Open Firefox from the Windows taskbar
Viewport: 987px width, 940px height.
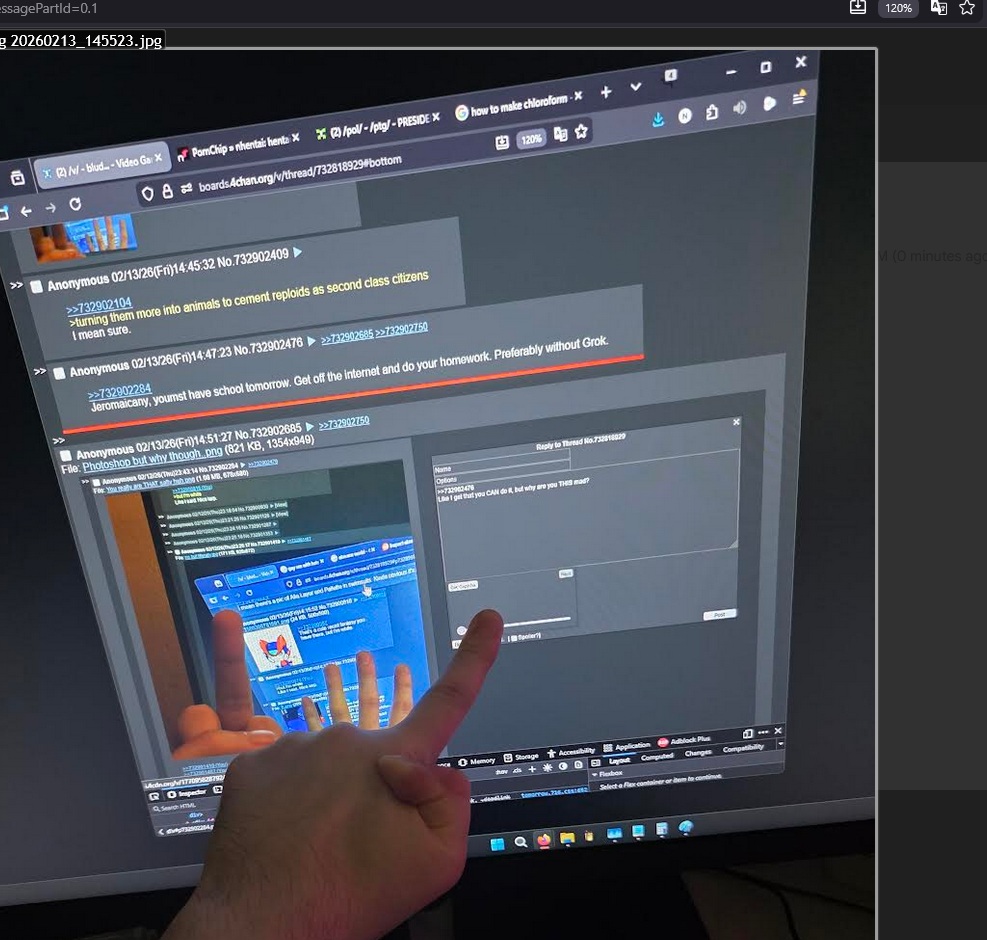[544, 841]
